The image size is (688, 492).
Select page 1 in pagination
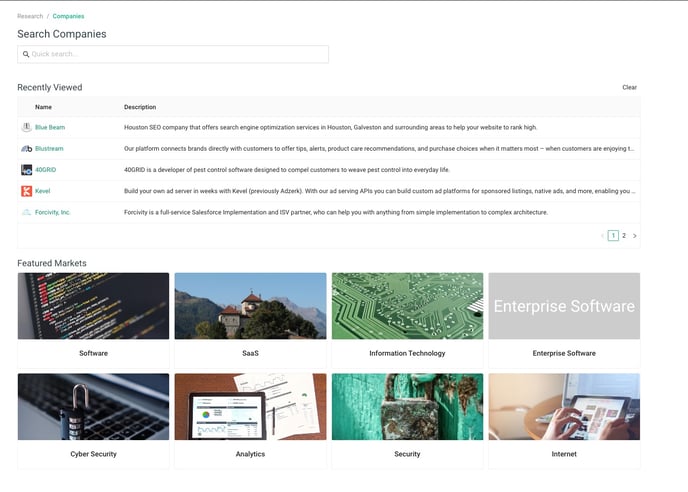click(x=613, y=236)
